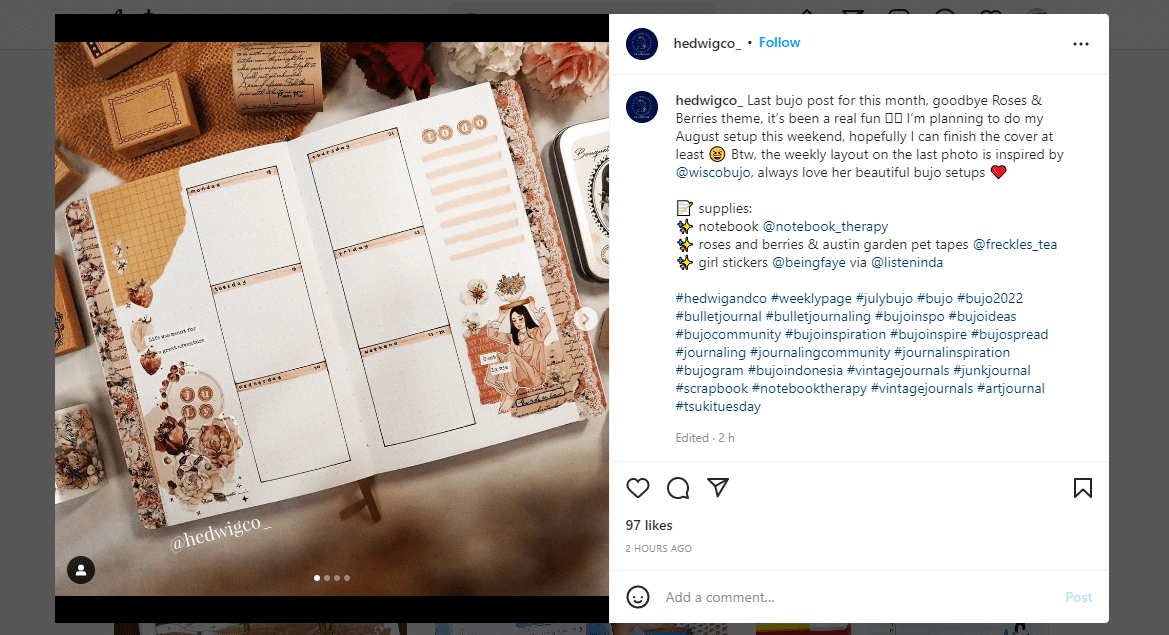This screenshot has width=1169, height=635.
Task: Open emoji picker smiley icon
Action: 637,597
